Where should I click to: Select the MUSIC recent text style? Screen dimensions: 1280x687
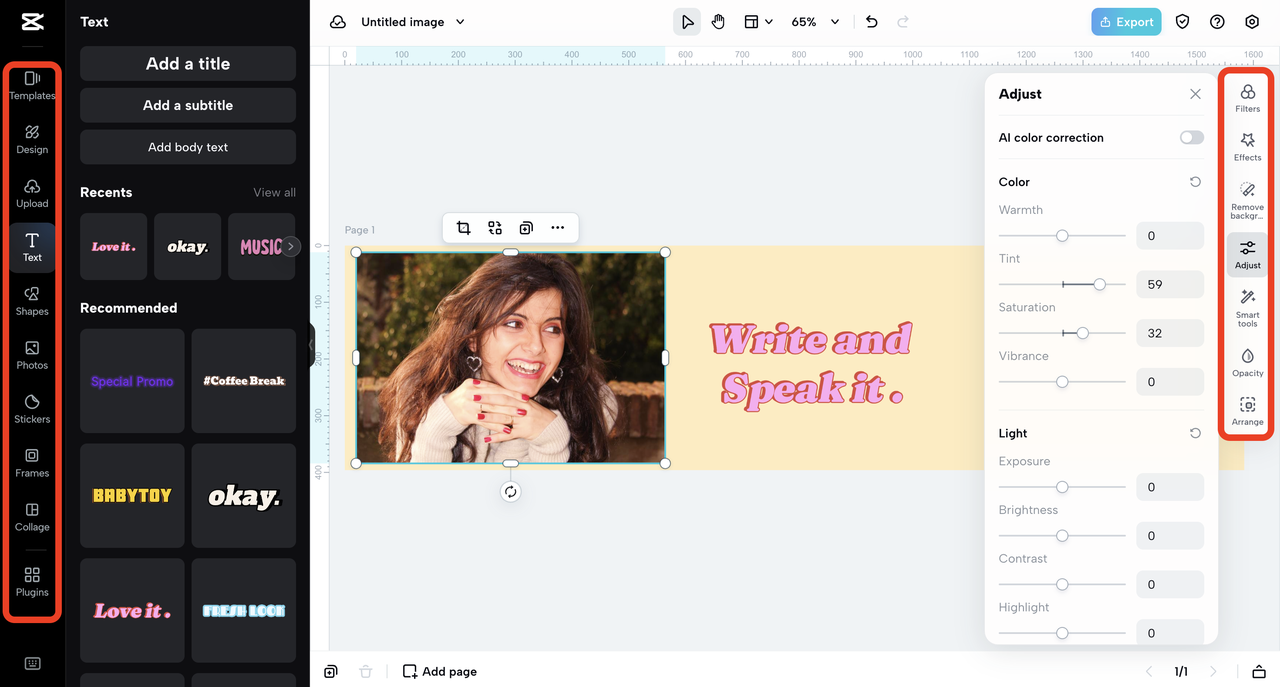point(262,246)
